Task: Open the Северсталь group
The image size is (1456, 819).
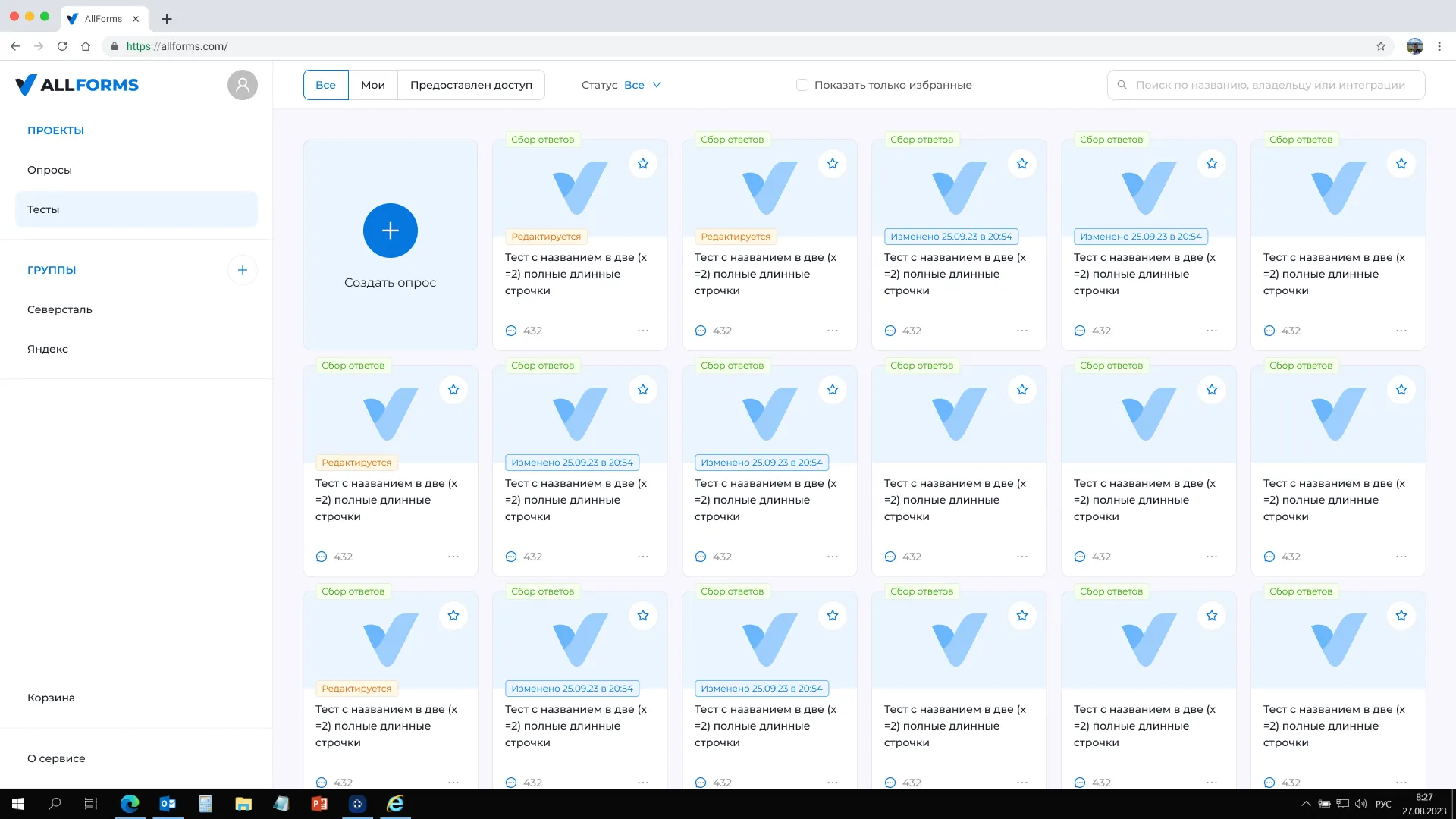Action: [136, 309]
